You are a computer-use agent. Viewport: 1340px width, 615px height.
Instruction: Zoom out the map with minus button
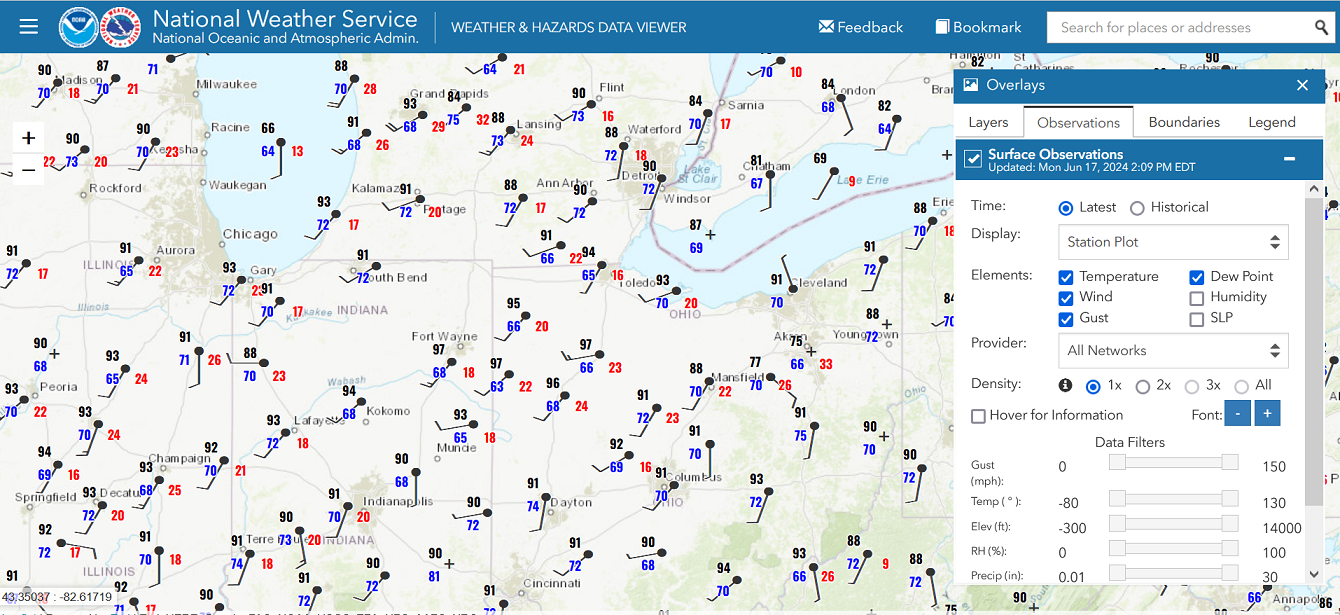[28, 169]
